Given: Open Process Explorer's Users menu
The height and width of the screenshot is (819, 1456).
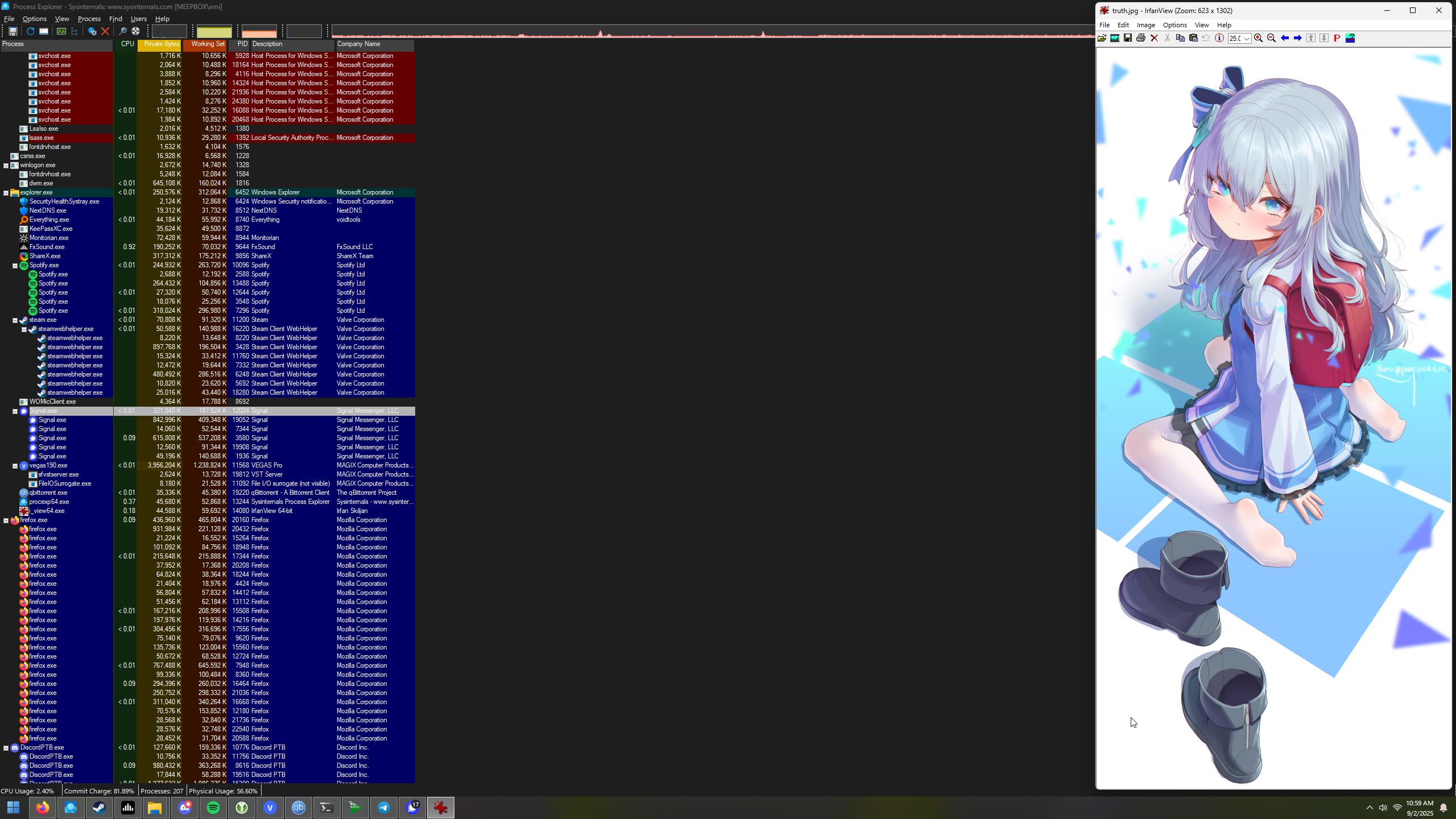Looking at the screenshot, I should coord(138,19).
